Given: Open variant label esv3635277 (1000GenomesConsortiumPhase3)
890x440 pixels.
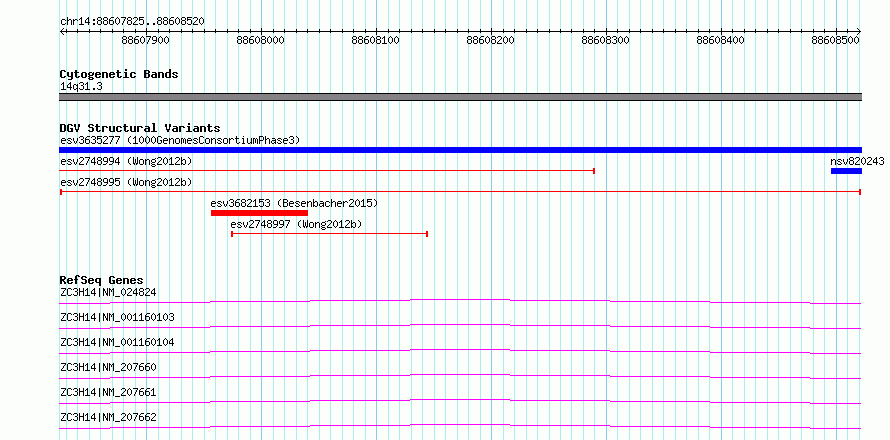Looking at the screenshot, I should tap(180, 140).
